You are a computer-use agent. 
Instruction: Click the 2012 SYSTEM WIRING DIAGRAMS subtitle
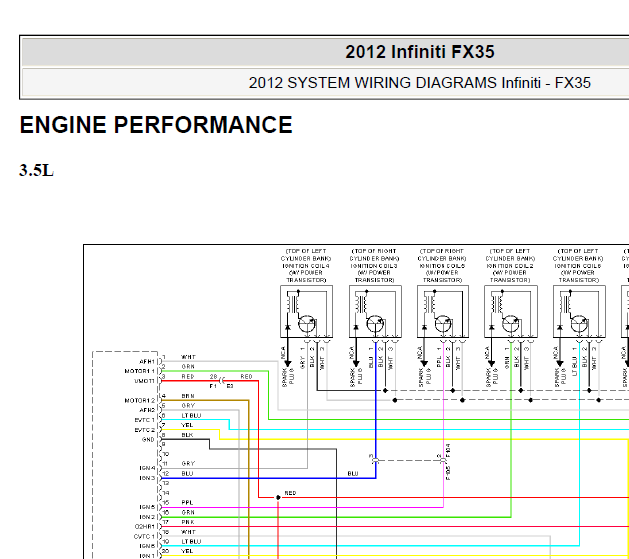(x=420, y=83)
